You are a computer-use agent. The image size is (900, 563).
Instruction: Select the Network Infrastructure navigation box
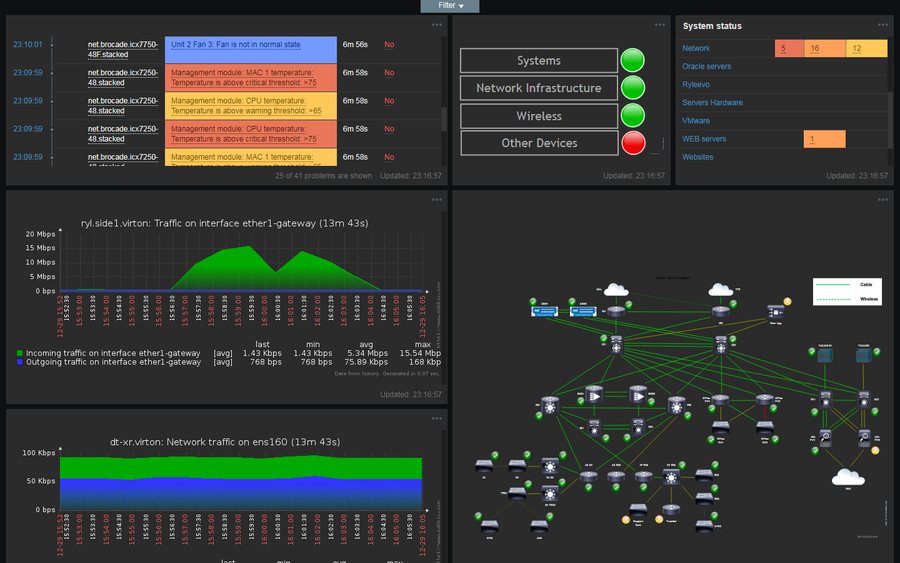click(538, 88)
